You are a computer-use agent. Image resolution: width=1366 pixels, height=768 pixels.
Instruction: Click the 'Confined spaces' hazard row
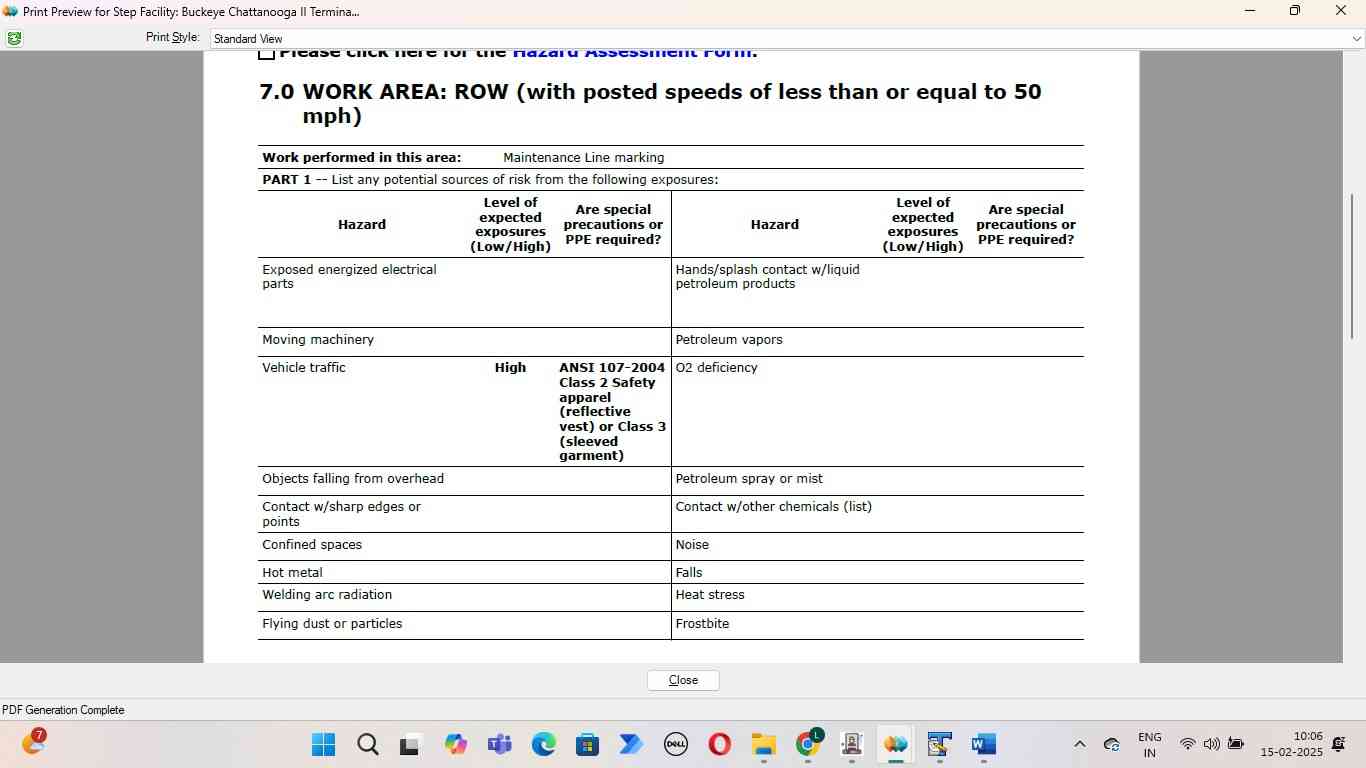(x=312, y=545)
